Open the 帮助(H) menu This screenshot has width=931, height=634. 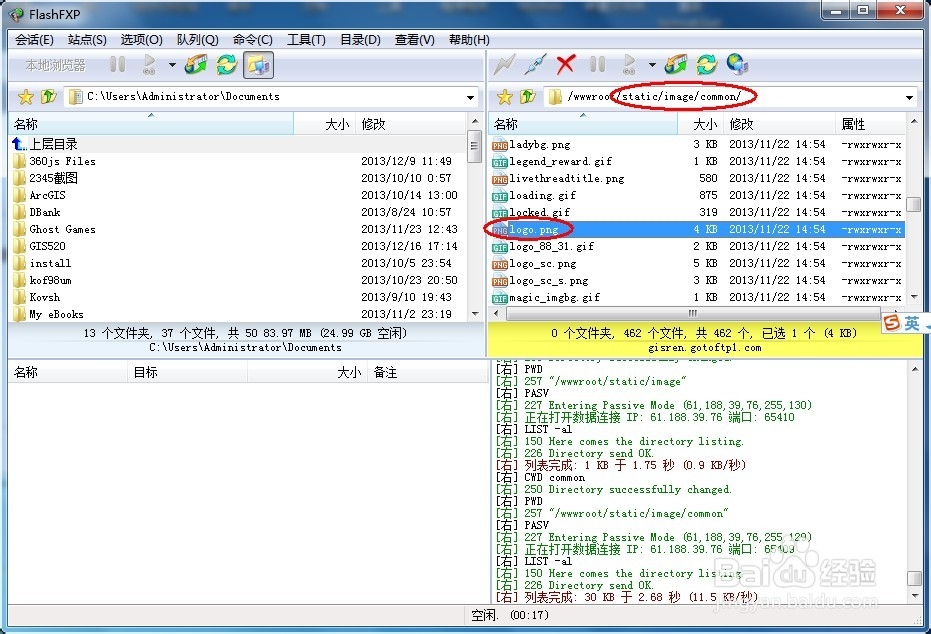pos(469,40)
